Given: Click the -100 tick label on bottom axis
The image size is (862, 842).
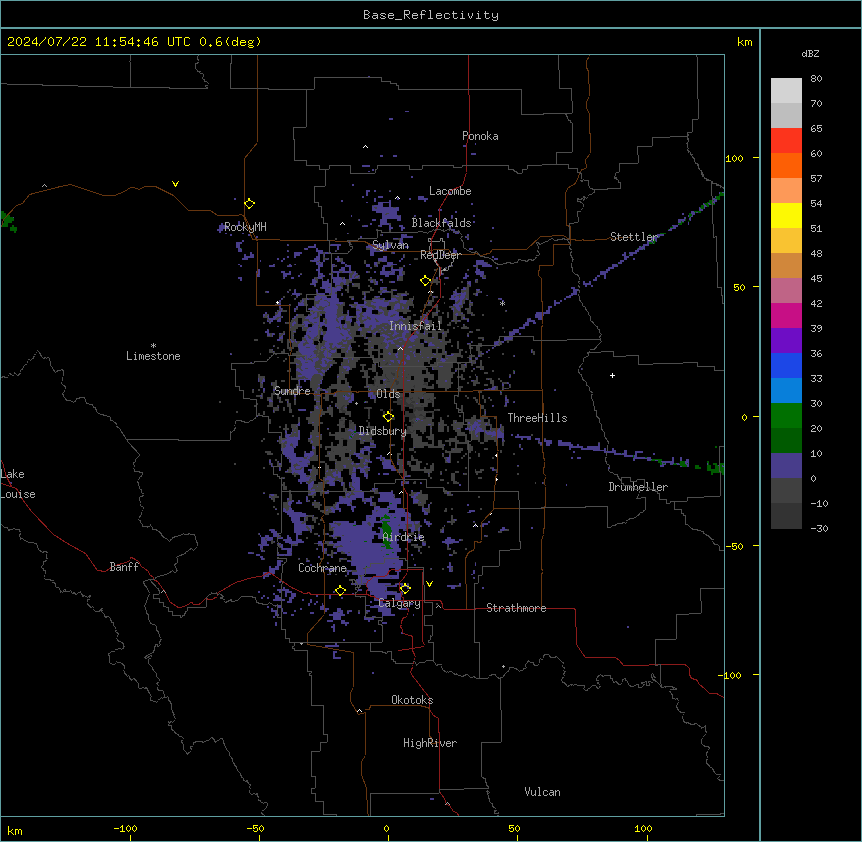Looking at the screenshot, I should [125, 828].
